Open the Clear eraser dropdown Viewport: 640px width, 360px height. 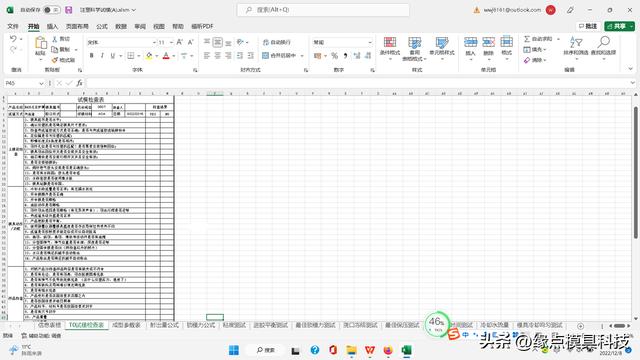tap(535, 60)
